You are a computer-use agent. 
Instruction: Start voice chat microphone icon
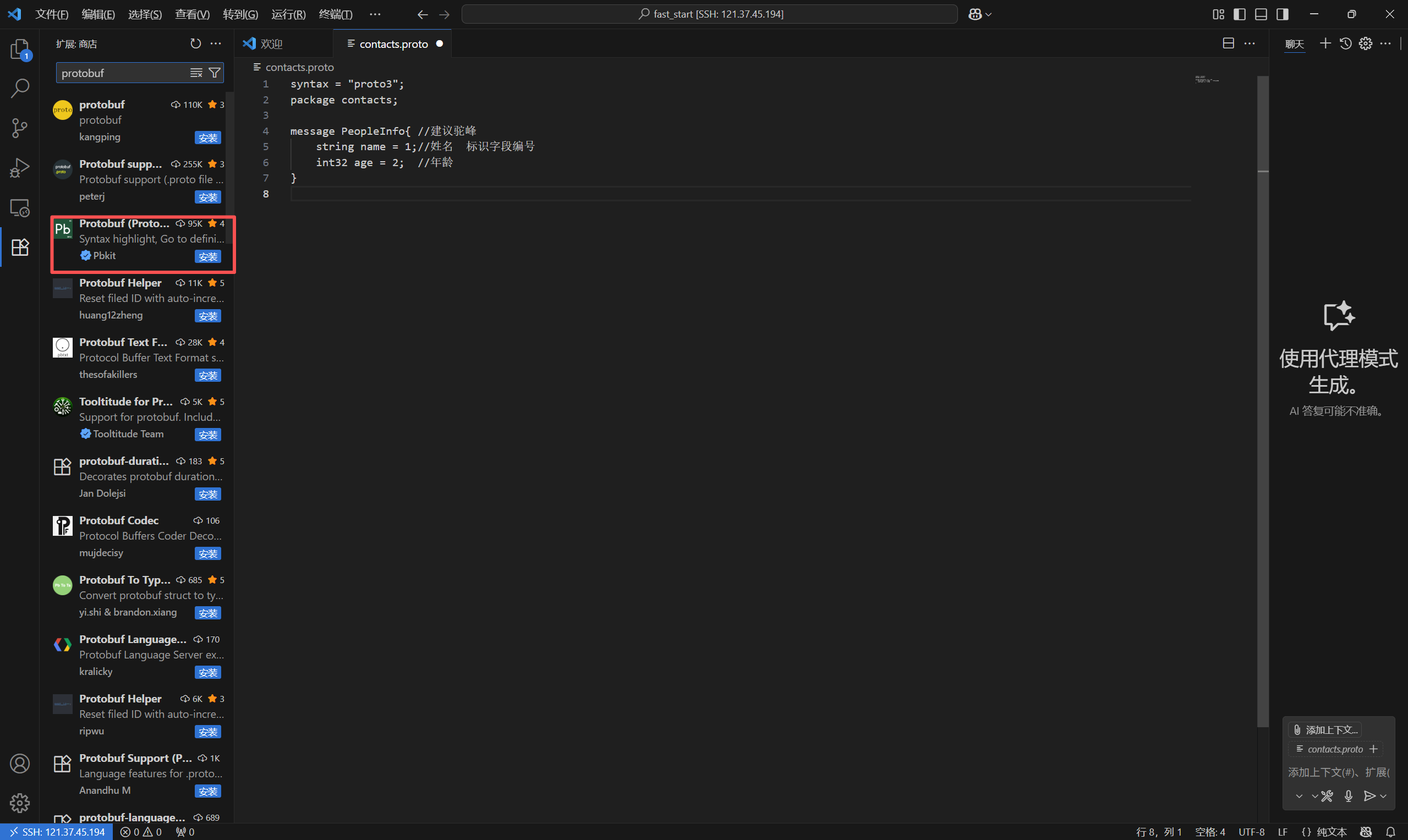(1349, 796)
